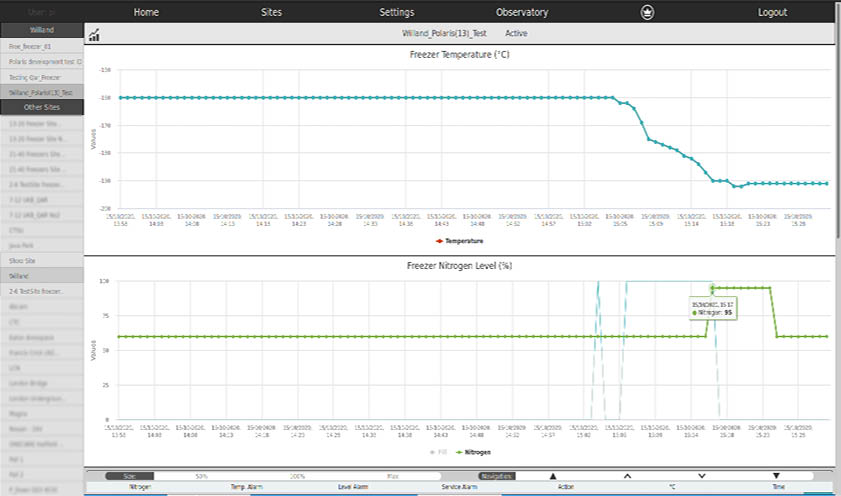841x496 pixels.
Task: Expand the Other Sites section header
Action: coord(41,107)
